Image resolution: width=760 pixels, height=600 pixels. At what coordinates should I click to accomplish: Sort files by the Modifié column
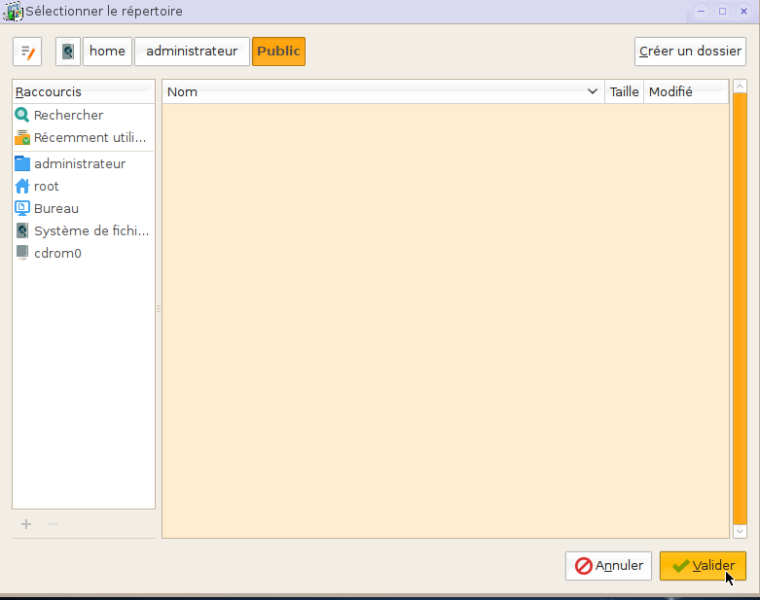click(686, 92)
